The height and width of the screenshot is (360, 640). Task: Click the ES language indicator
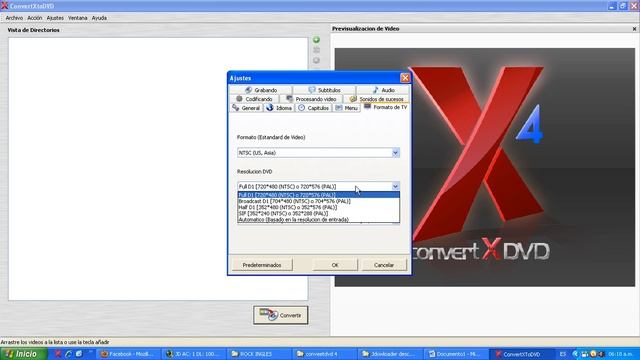pos(563,354)
